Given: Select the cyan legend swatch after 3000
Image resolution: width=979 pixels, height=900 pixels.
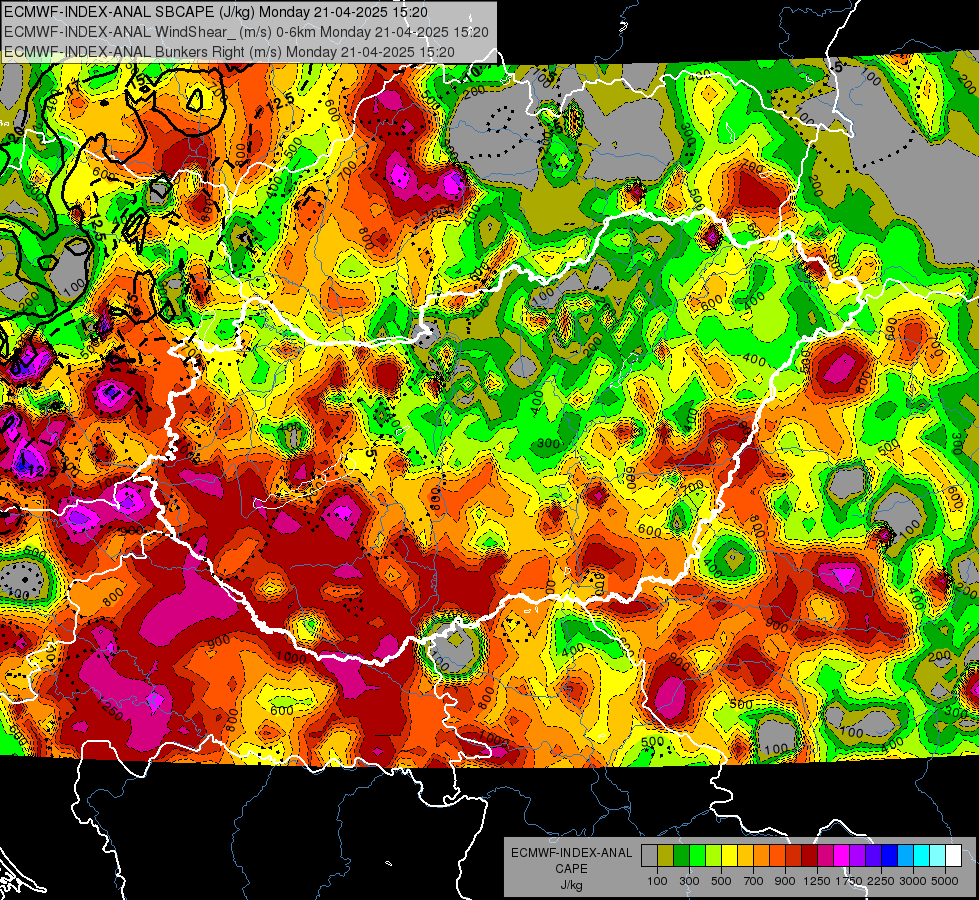Looking at the screenshot, I should (x=922, y=856).
